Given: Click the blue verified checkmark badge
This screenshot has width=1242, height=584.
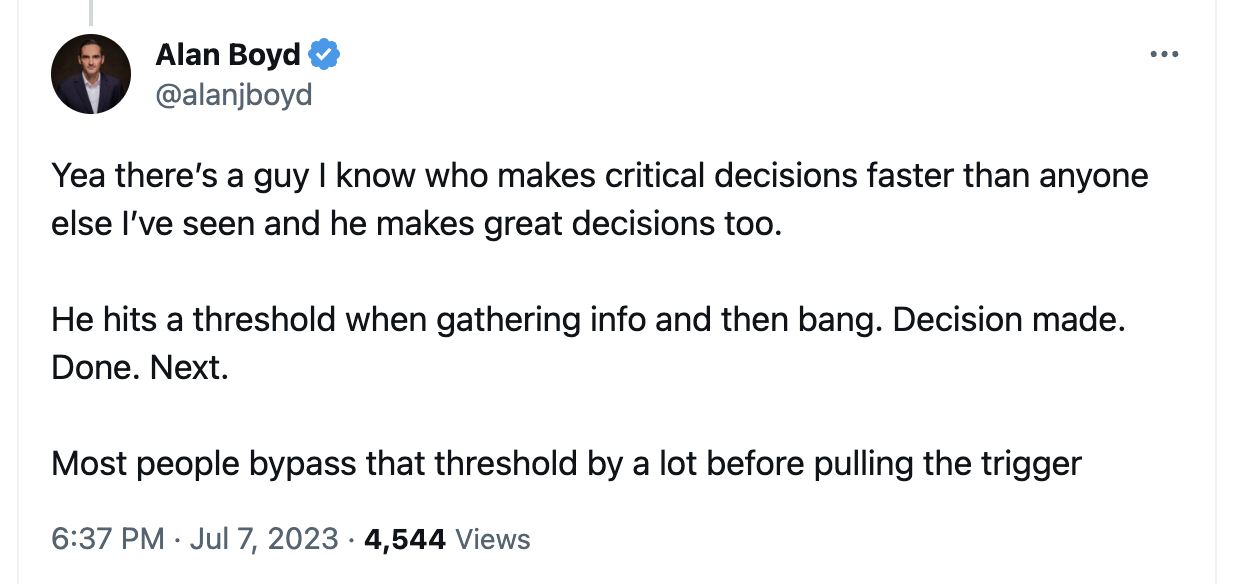Looking at the screenshot, I should pyautogui.click(x=325, y=55).
